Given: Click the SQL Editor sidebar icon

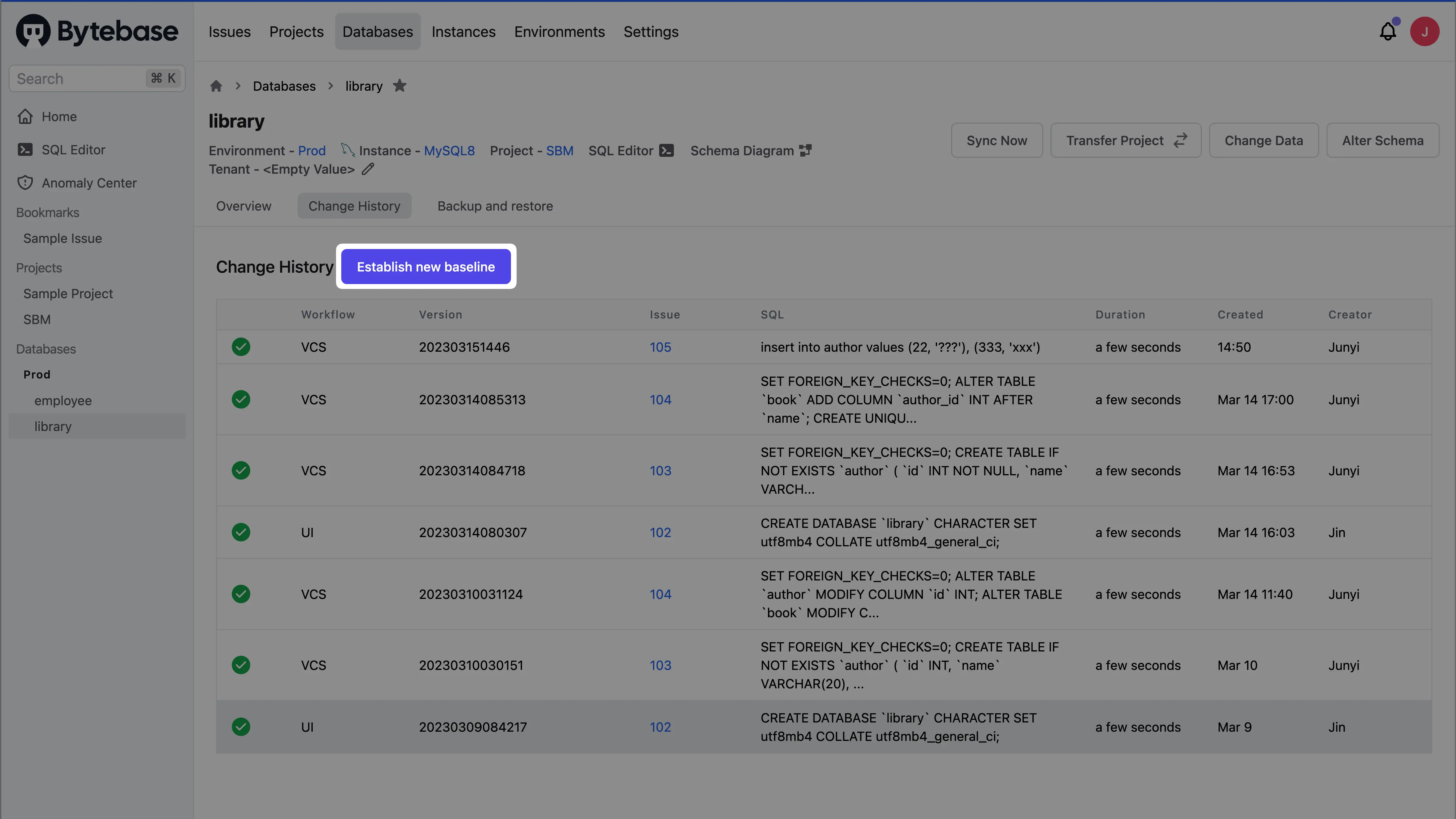Looking at the screenshot, I should (x=26, y=150).
